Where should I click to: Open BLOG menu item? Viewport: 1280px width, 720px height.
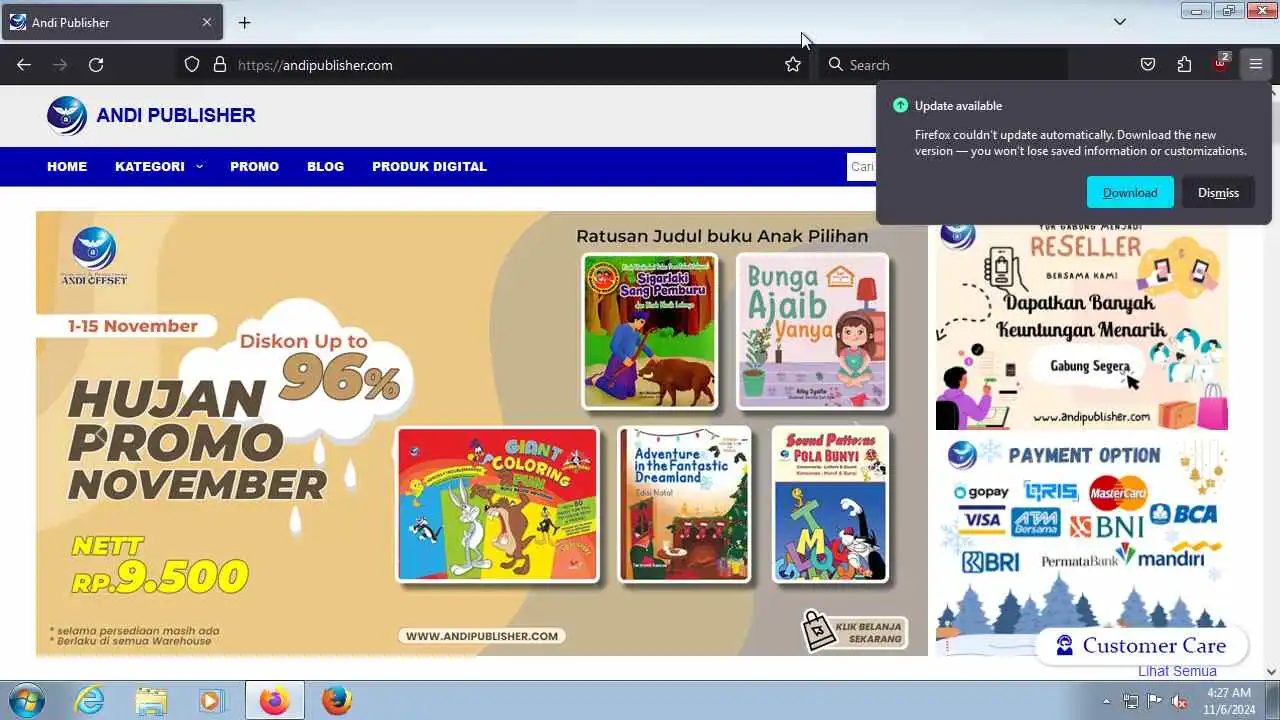[325, 166]
